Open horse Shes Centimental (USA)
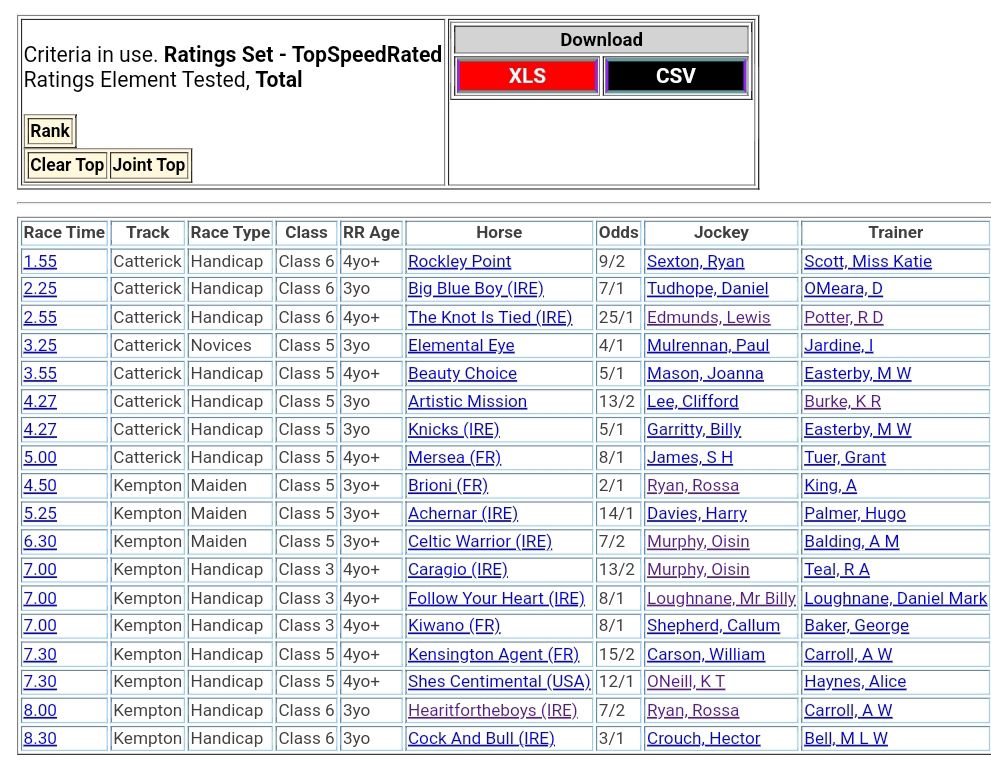This screenshot has width=991, height=769. (499, 681)
